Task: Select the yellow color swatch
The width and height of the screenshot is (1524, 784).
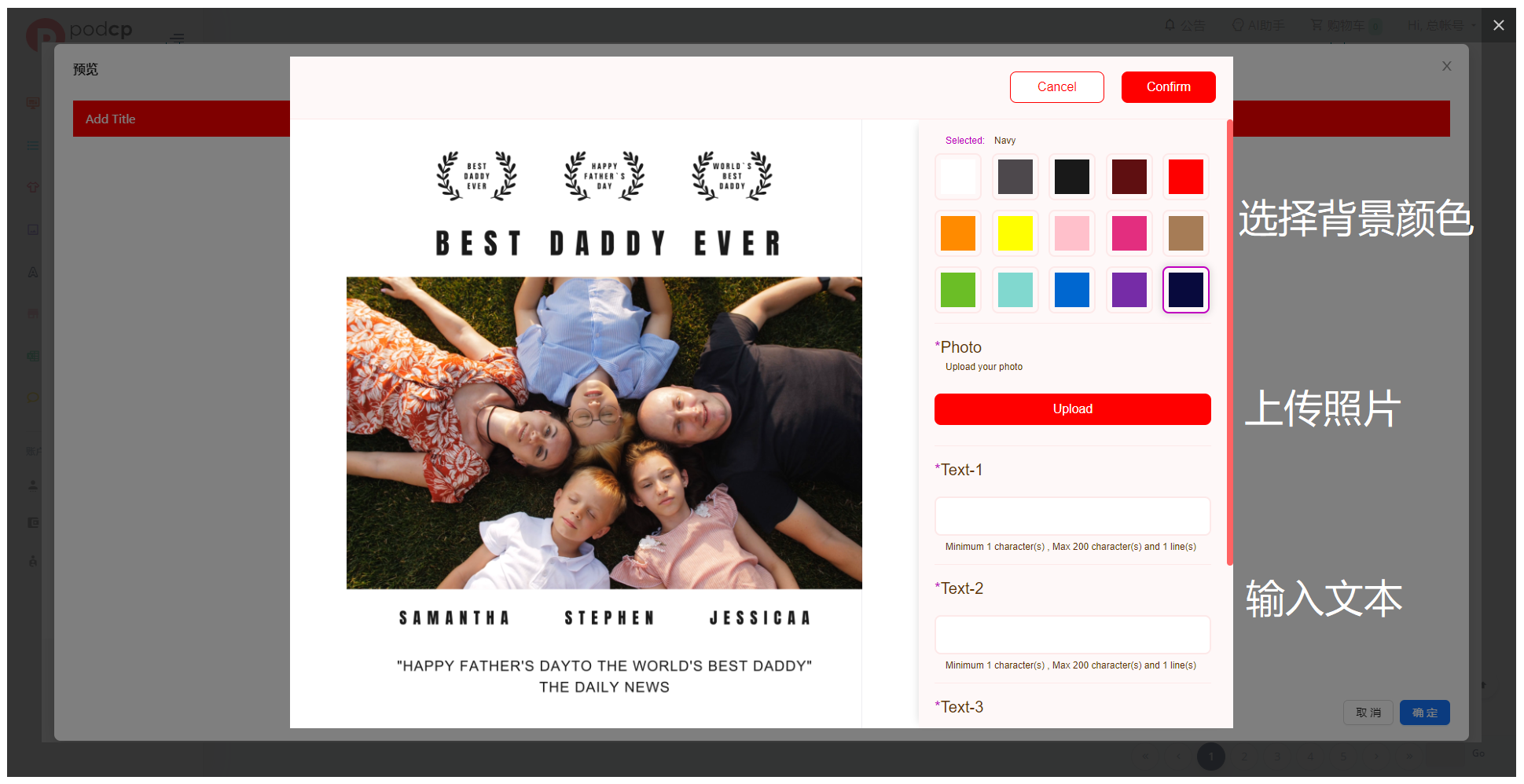Action: pos(1015,233)
